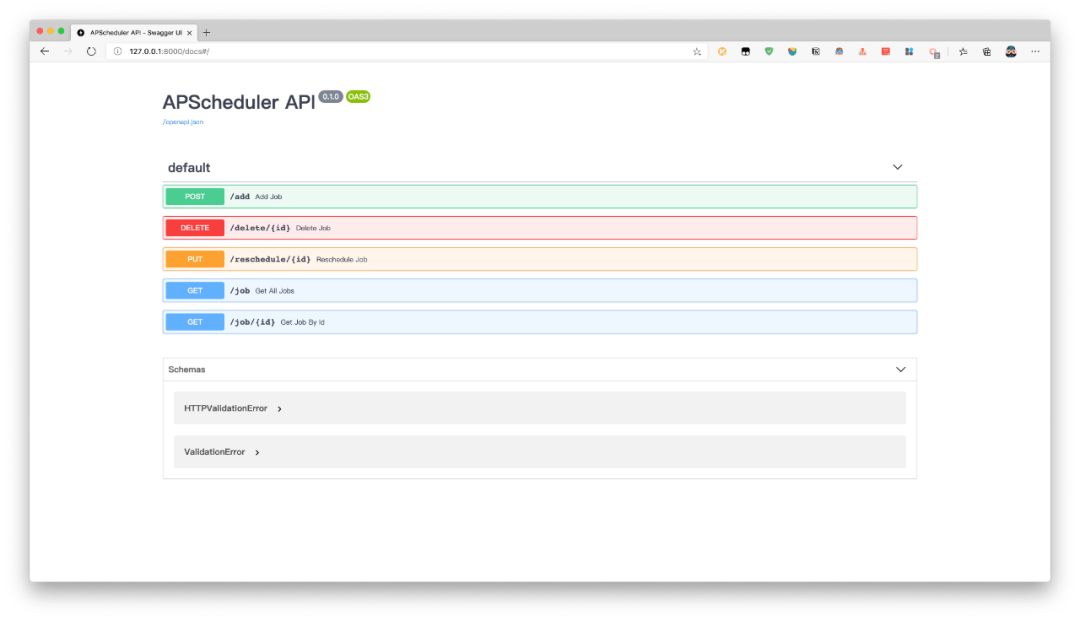1080x621 pixels.
Task: Collapse the Schemas section chevron
Action: [x=900, y=369]
